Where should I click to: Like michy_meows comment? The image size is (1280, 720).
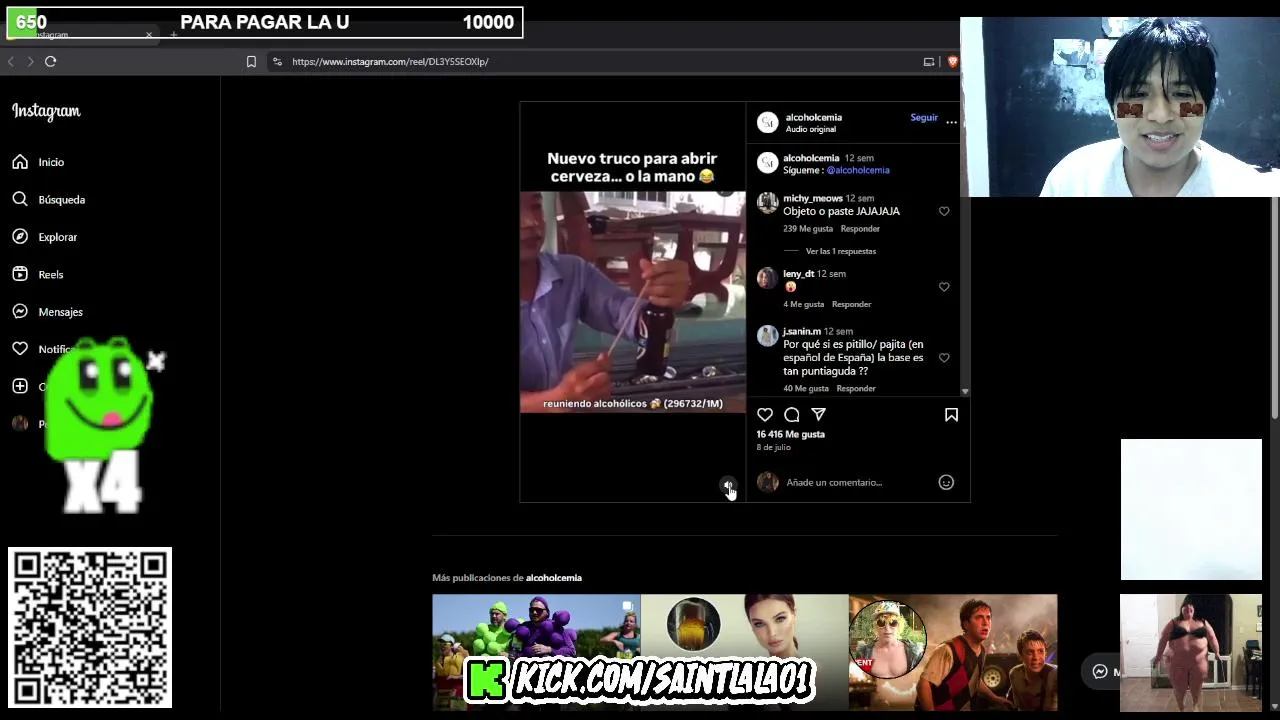coord(944,211)
